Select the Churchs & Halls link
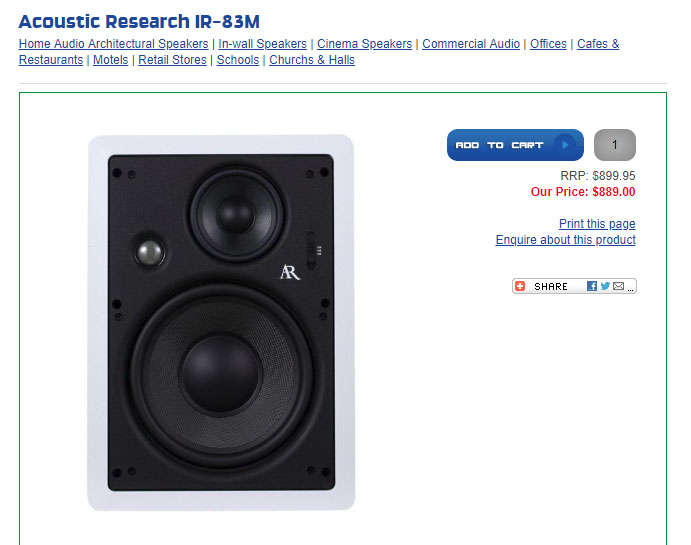 tap(312, 60)
